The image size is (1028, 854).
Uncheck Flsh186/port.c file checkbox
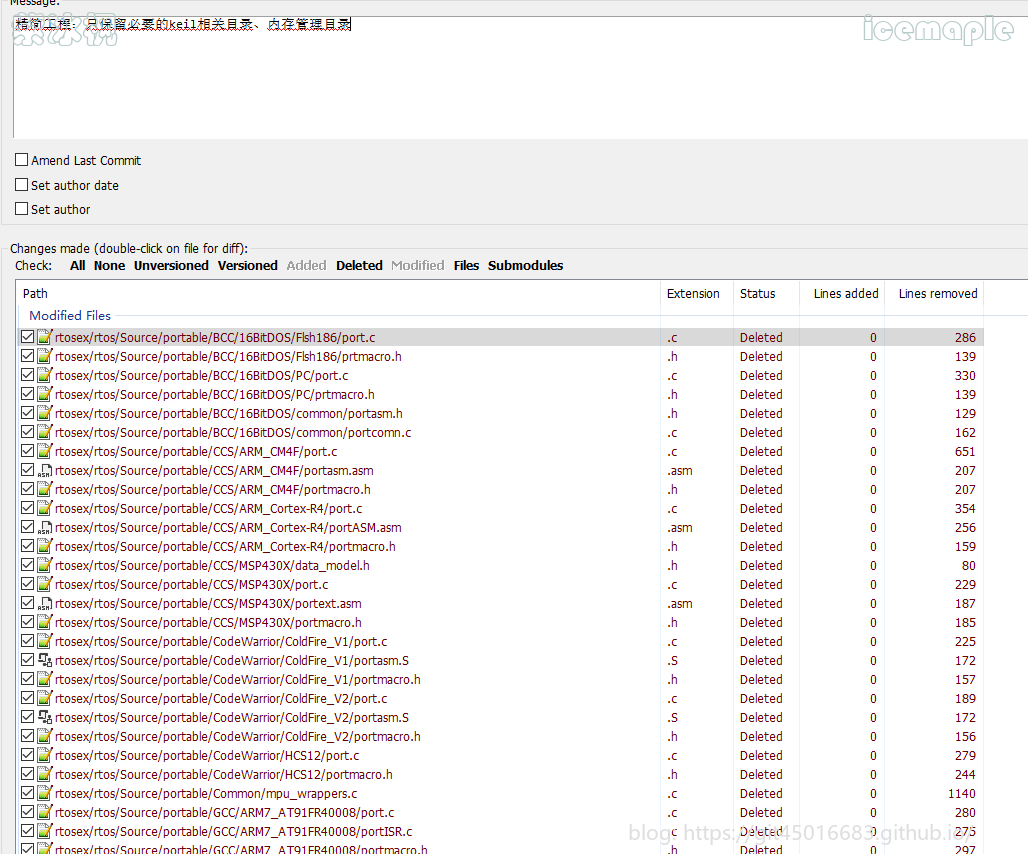click(27, 337)
